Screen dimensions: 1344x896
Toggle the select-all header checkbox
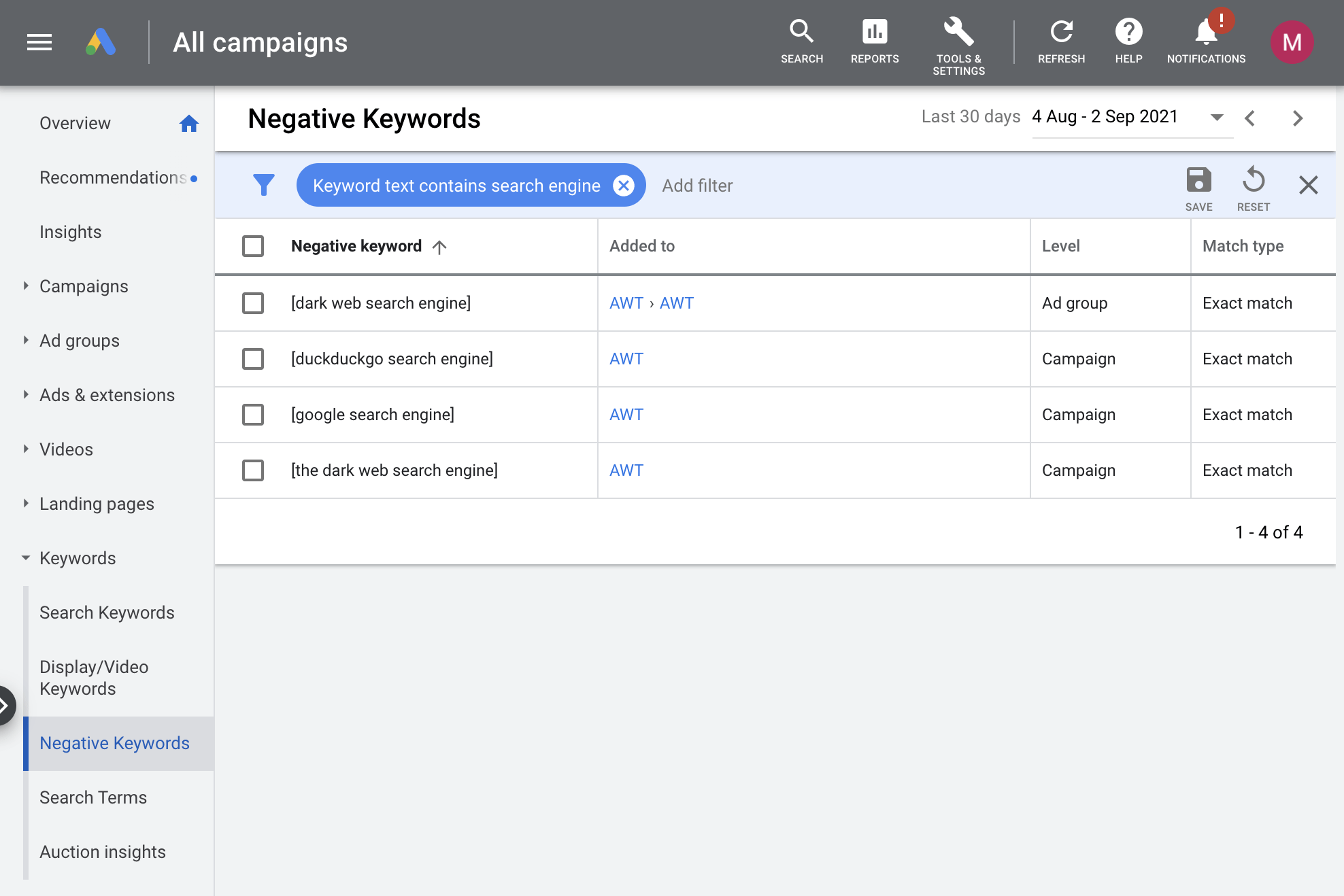click(x=253, y=246)
